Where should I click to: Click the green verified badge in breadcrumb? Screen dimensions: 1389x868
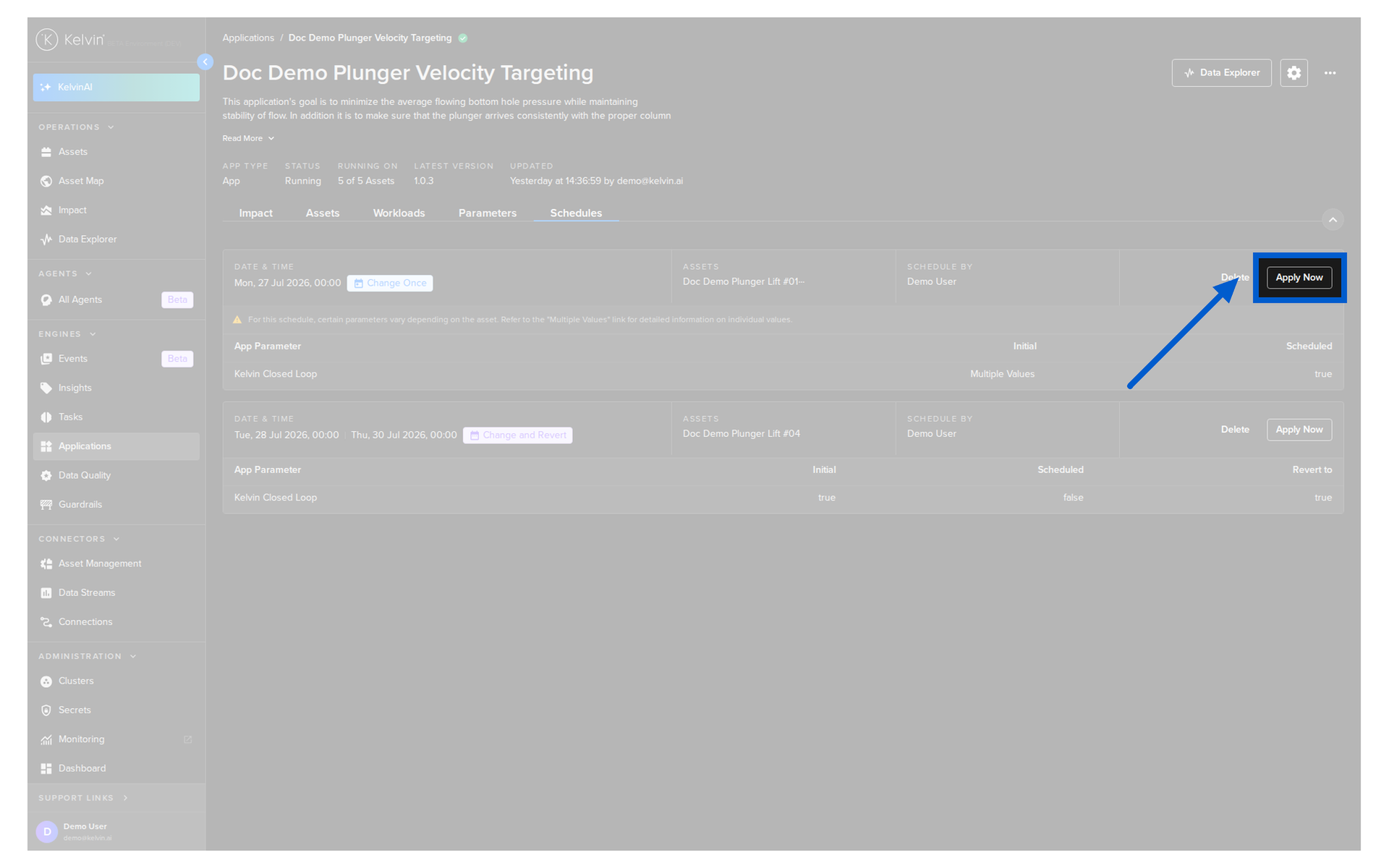pos(463,38)
